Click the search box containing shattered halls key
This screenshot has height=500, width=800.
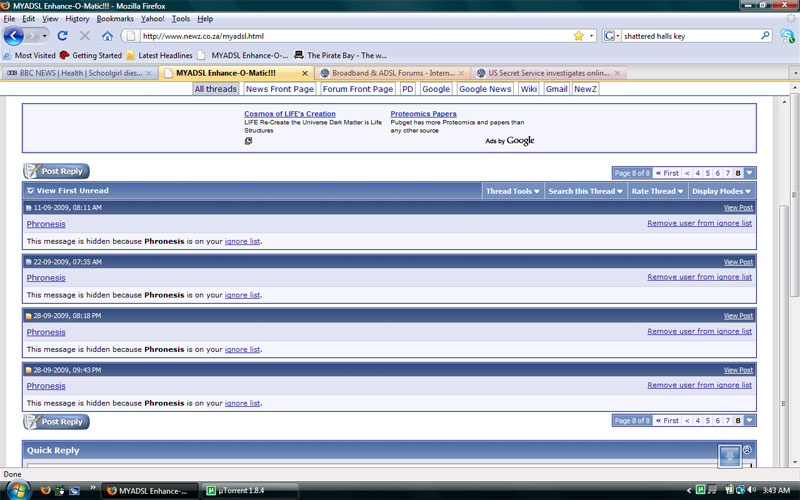pyautogui.click(x=691, y=36)
